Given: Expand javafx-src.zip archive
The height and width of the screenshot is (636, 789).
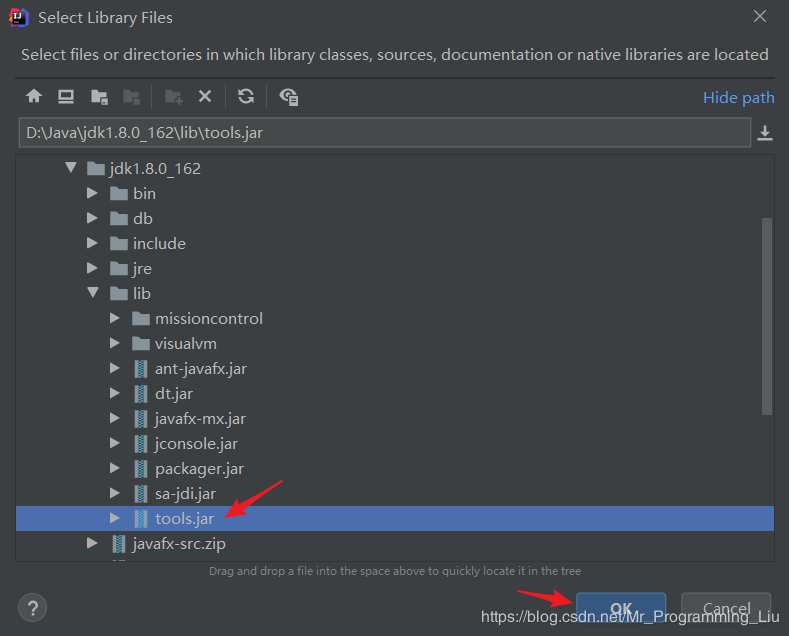Looking at the screenshot, I should point(92,543).
